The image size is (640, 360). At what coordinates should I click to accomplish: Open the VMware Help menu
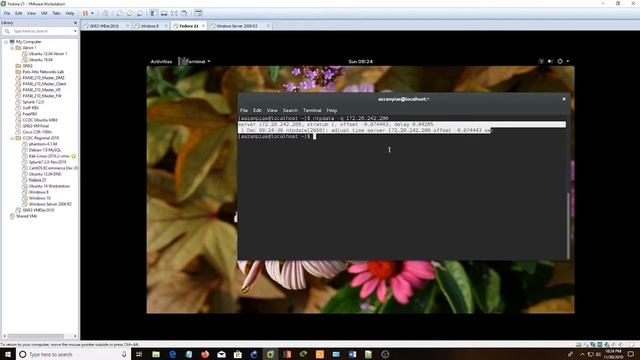point(70,13)
